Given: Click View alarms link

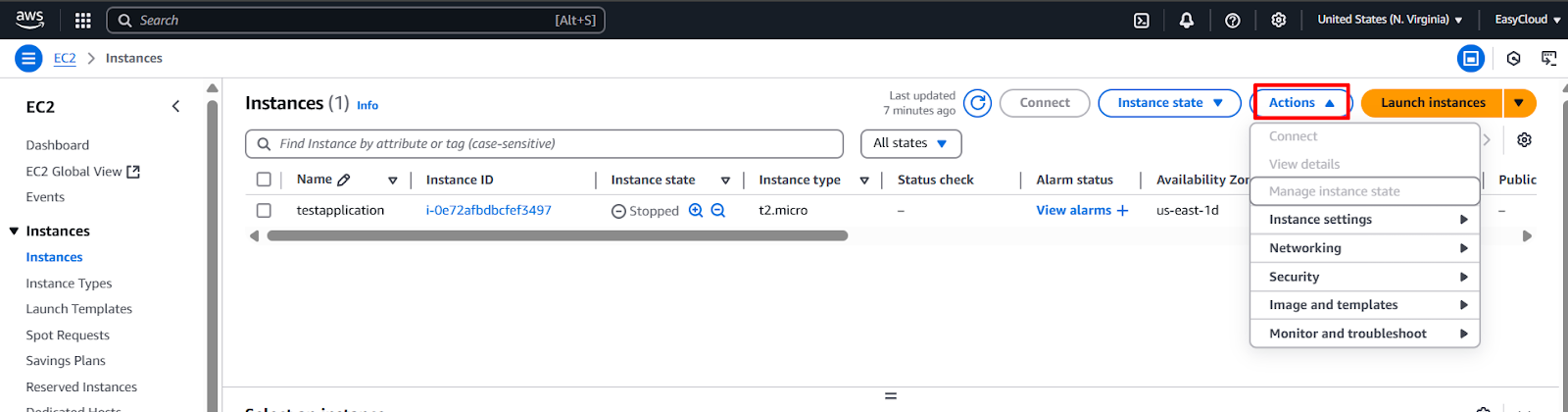Looking at the screenshot, I should pyautogui.click(x=1073, y=210).
